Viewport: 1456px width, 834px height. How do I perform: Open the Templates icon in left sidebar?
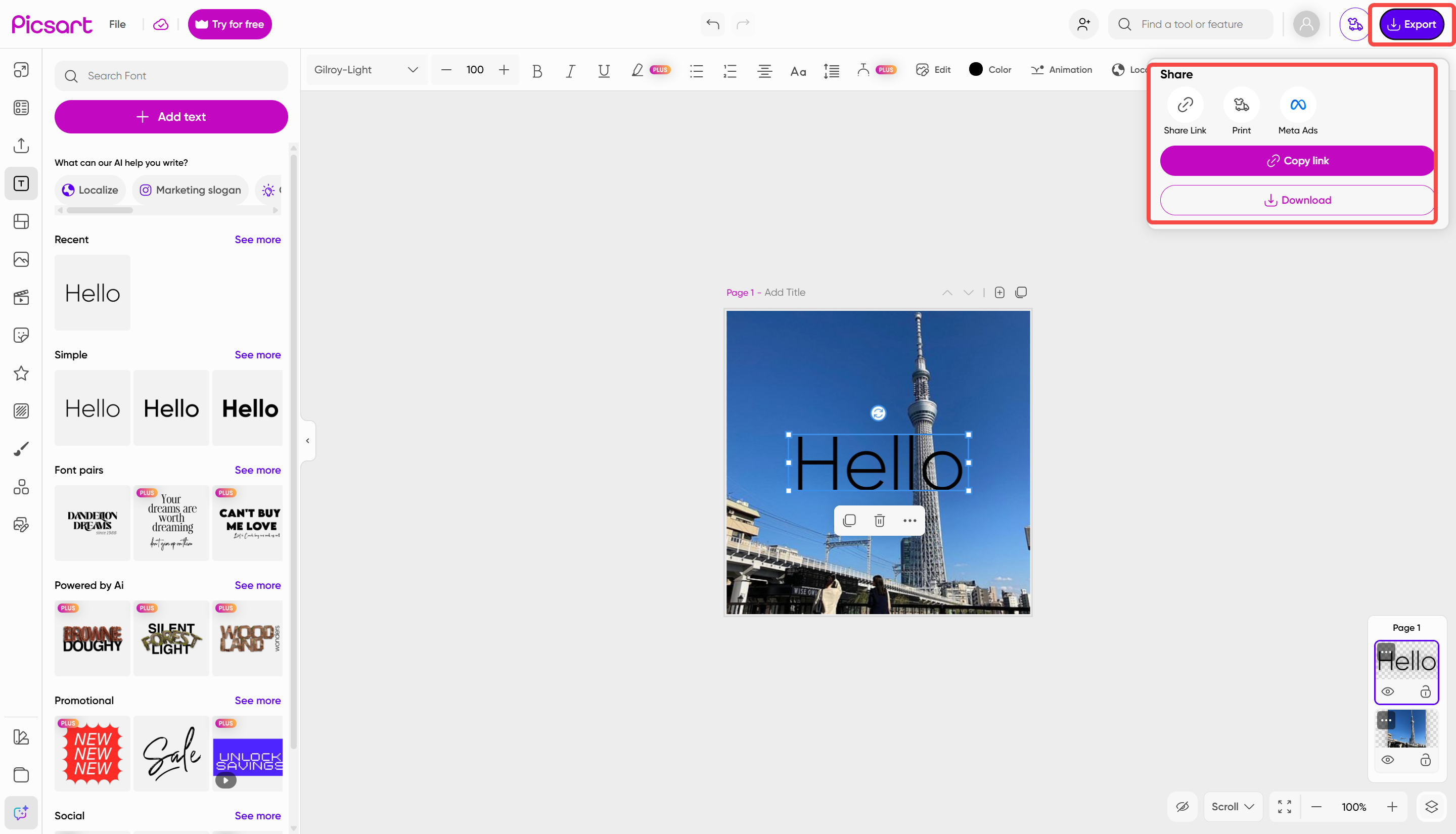pos(21,108)
